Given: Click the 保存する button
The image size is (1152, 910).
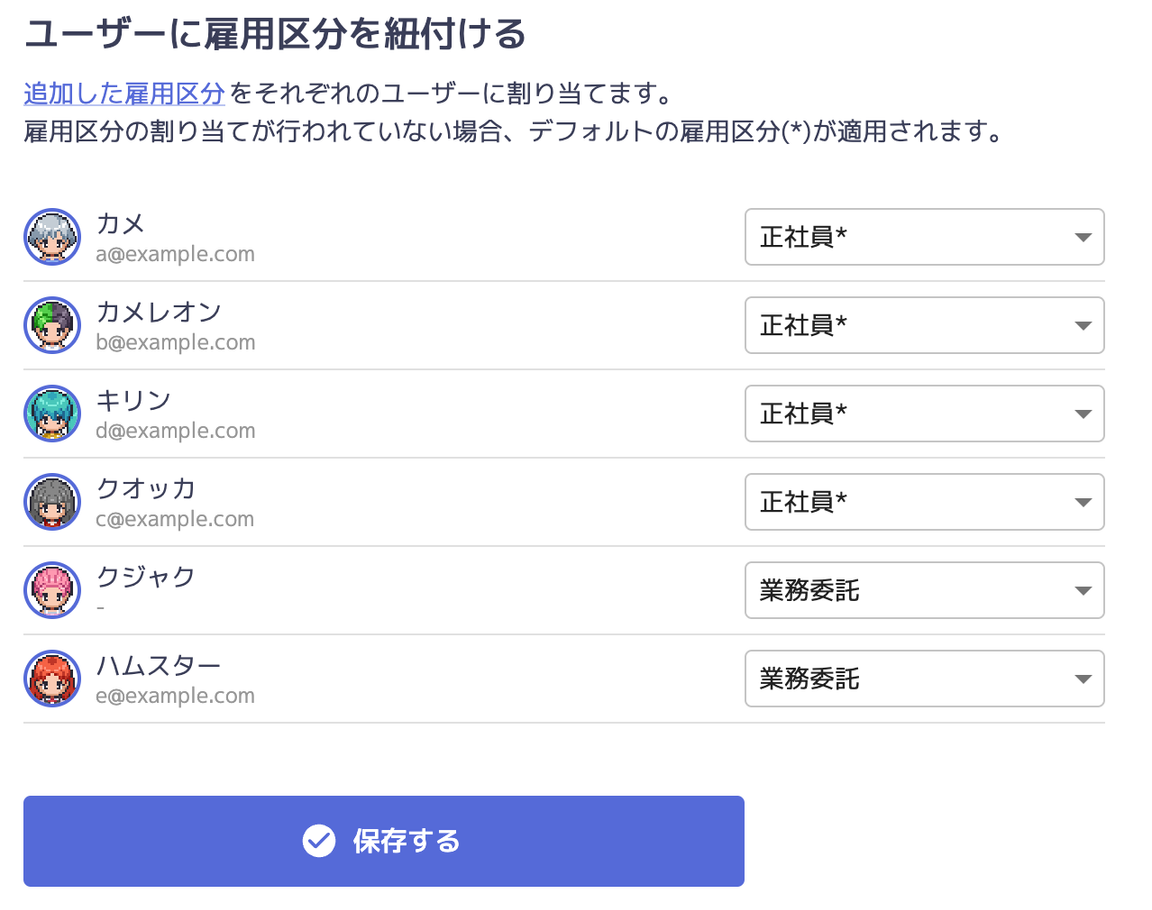Looking at the screenshot, I should [384, 841].
